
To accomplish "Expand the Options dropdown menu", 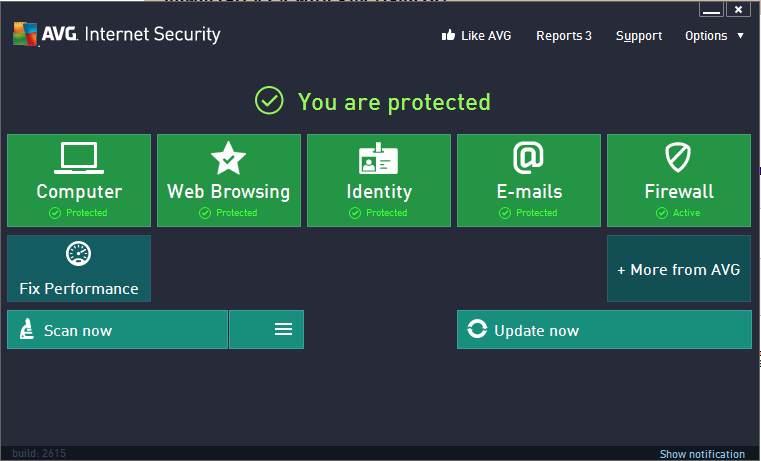I will pos(714,36).
